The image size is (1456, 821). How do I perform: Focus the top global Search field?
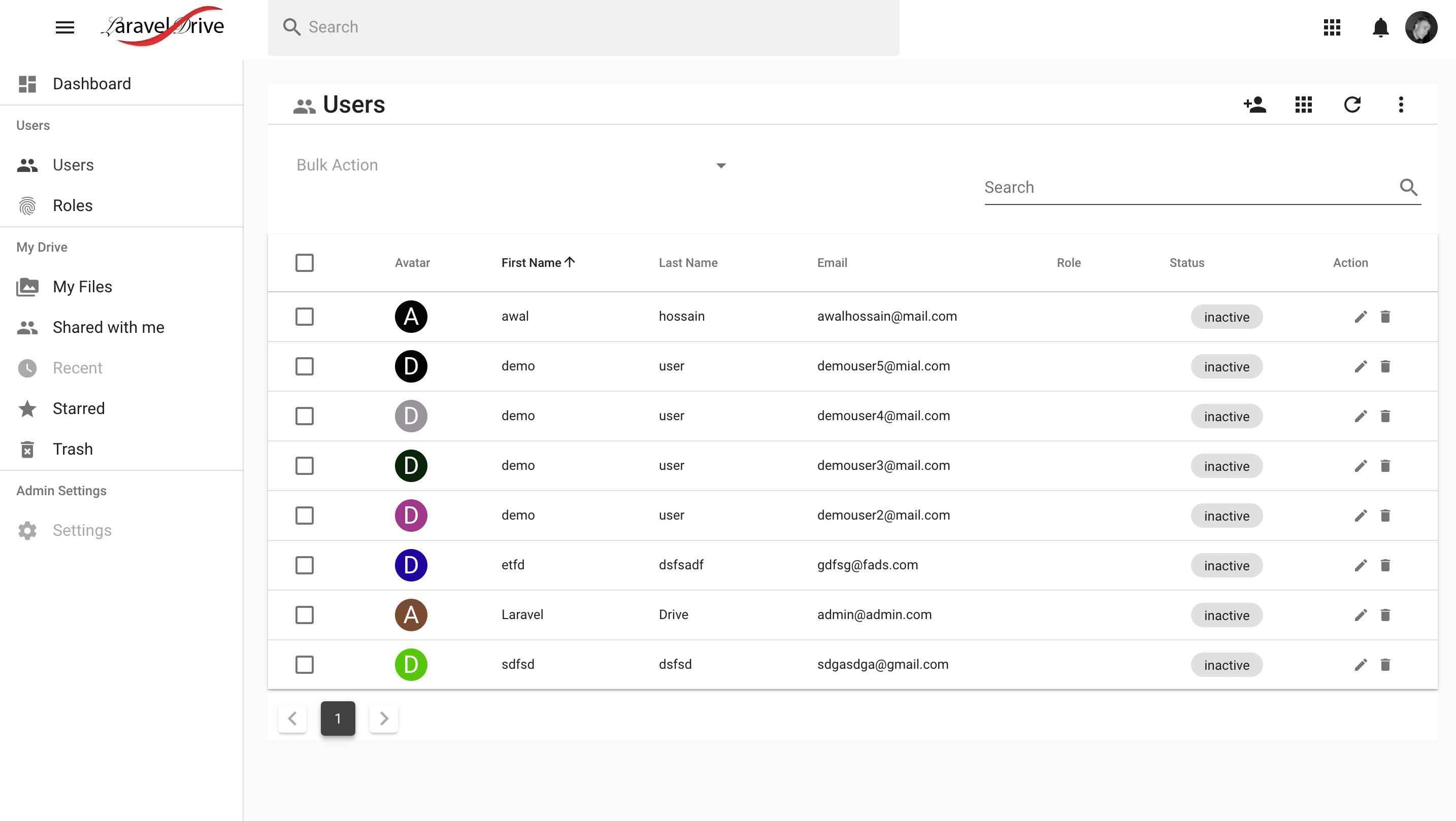click(583, 27)
